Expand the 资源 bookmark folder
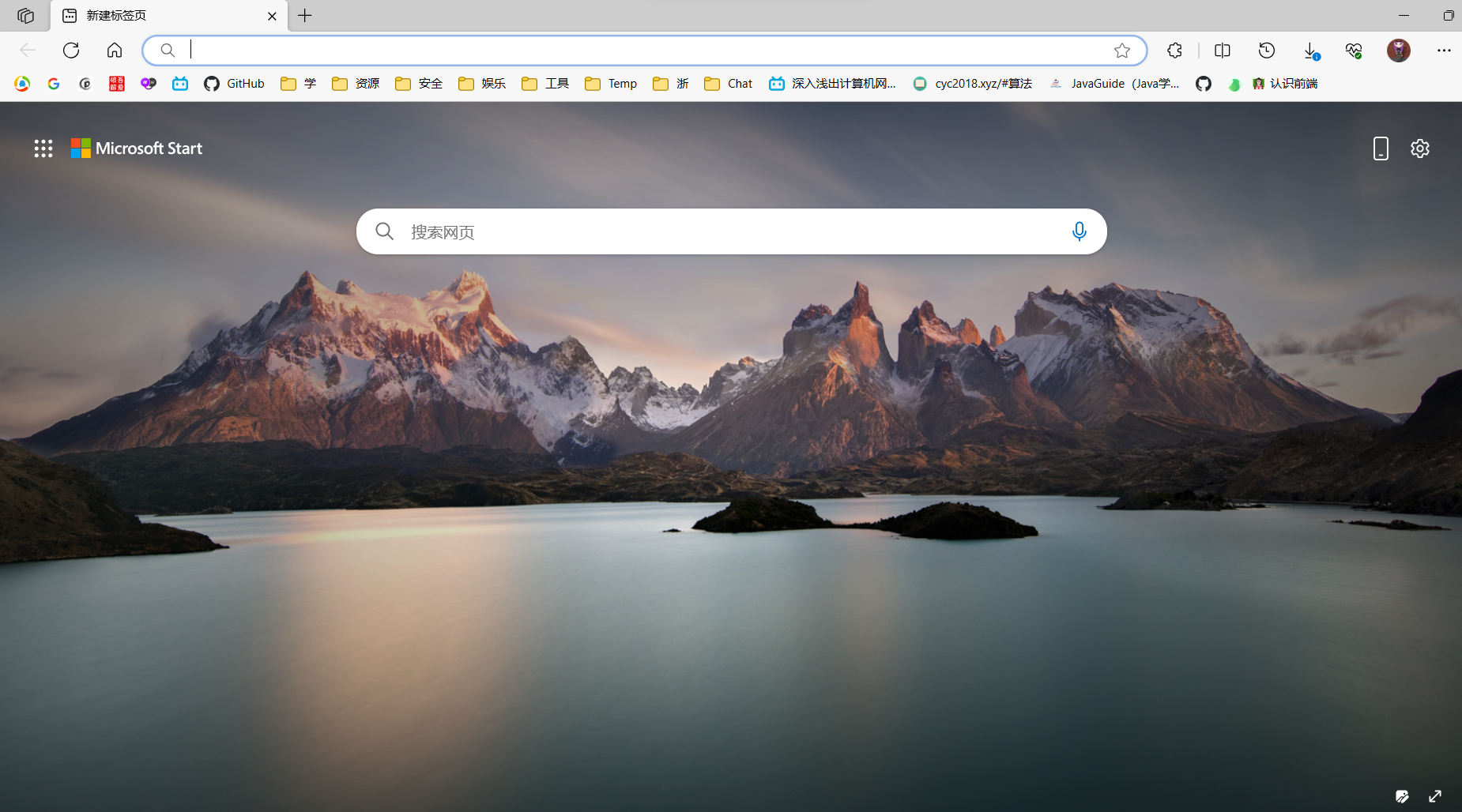Viewport: 1462px width, 812px height. [x=356, y=84]
